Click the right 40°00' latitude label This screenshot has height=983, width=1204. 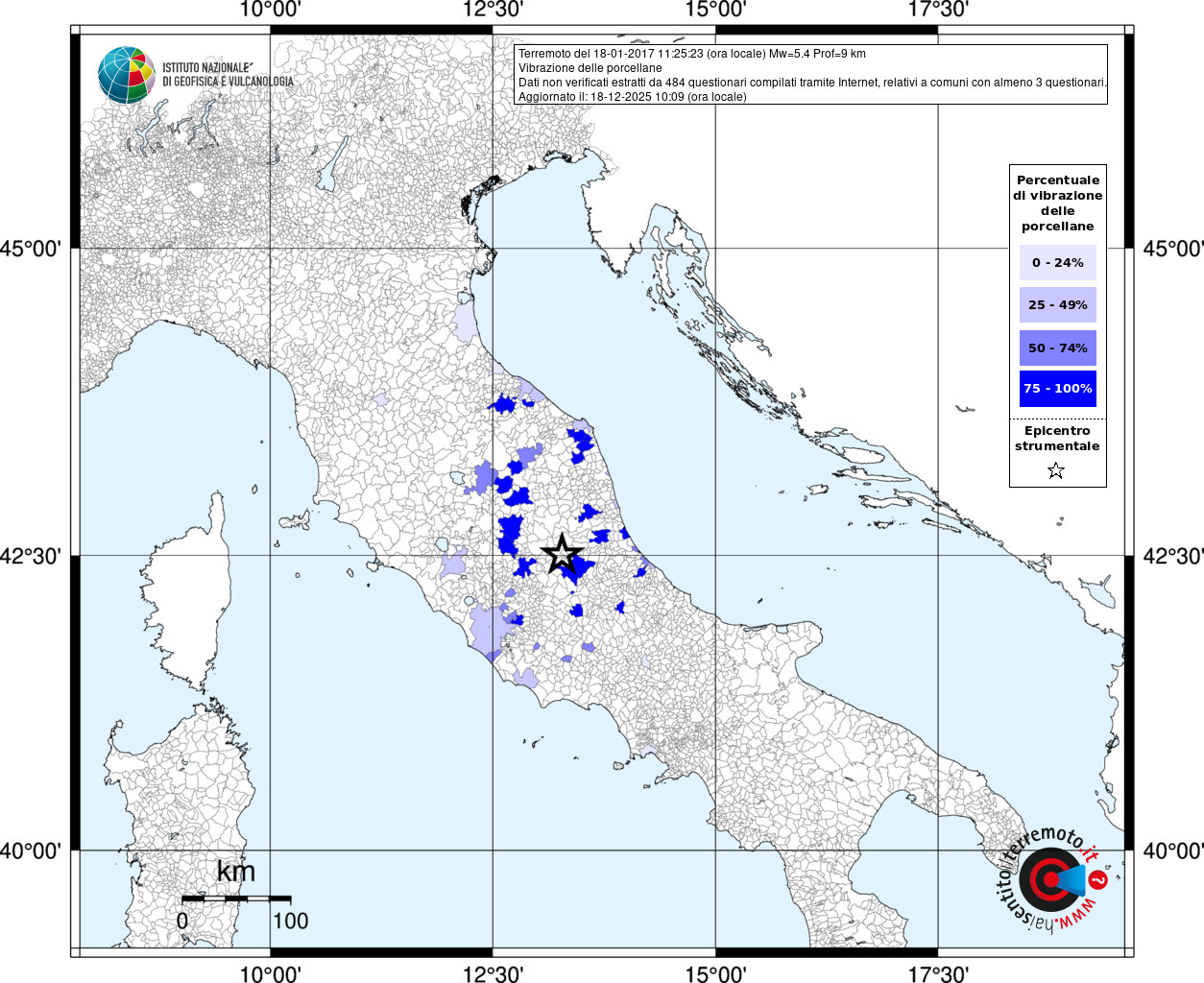(1172, 851)
